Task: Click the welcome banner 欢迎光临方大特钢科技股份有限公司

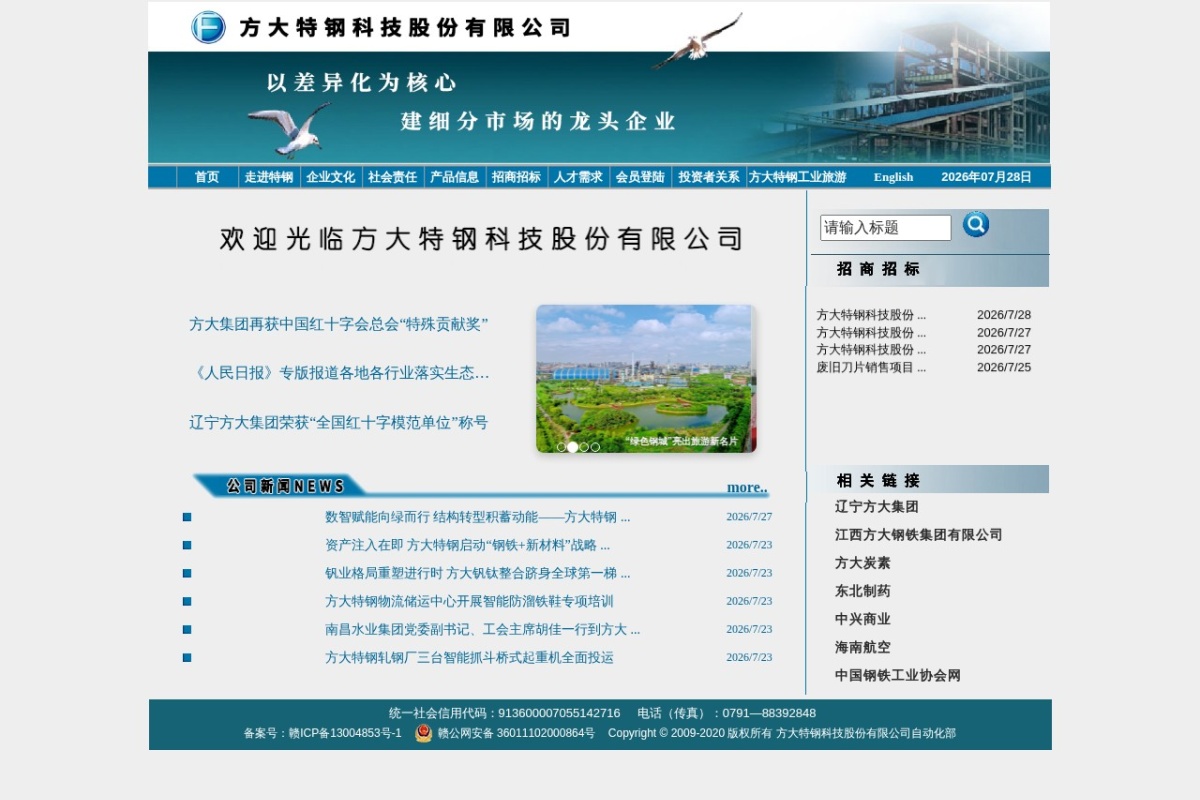Action: [482, 239]
